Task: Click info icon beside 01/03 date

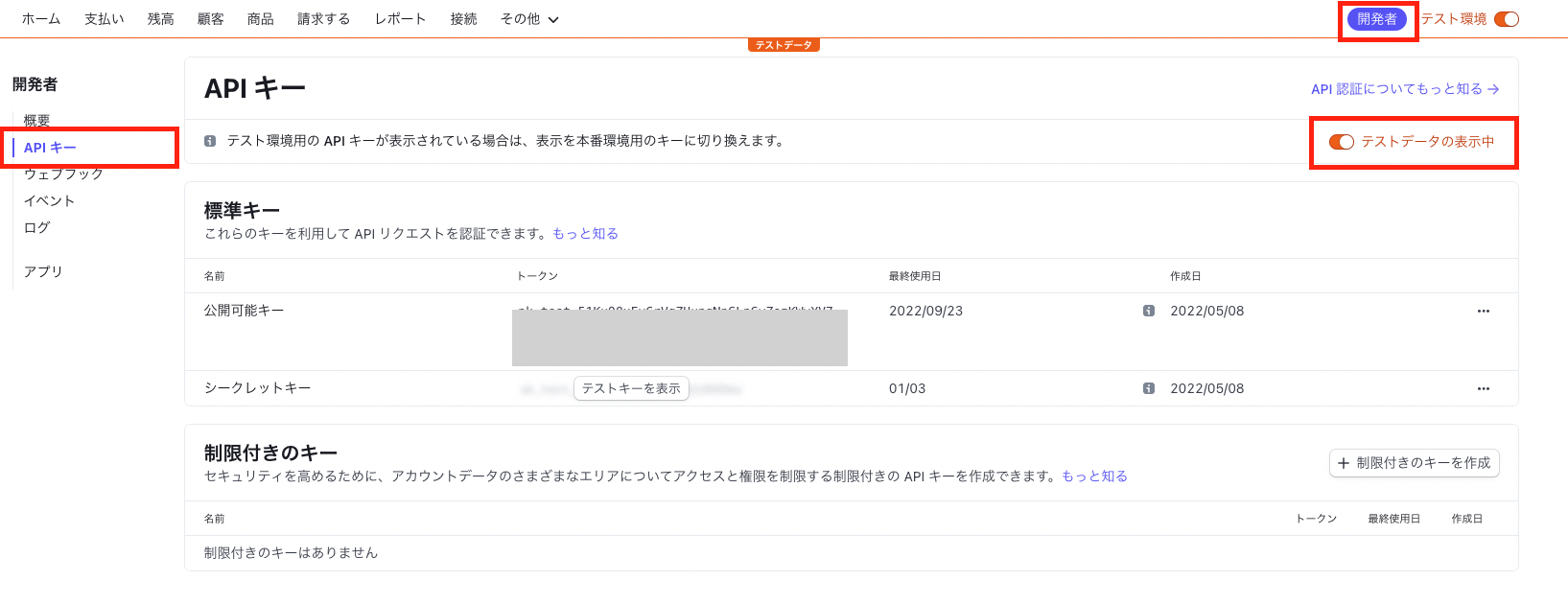Action: tap(1148, 388)
